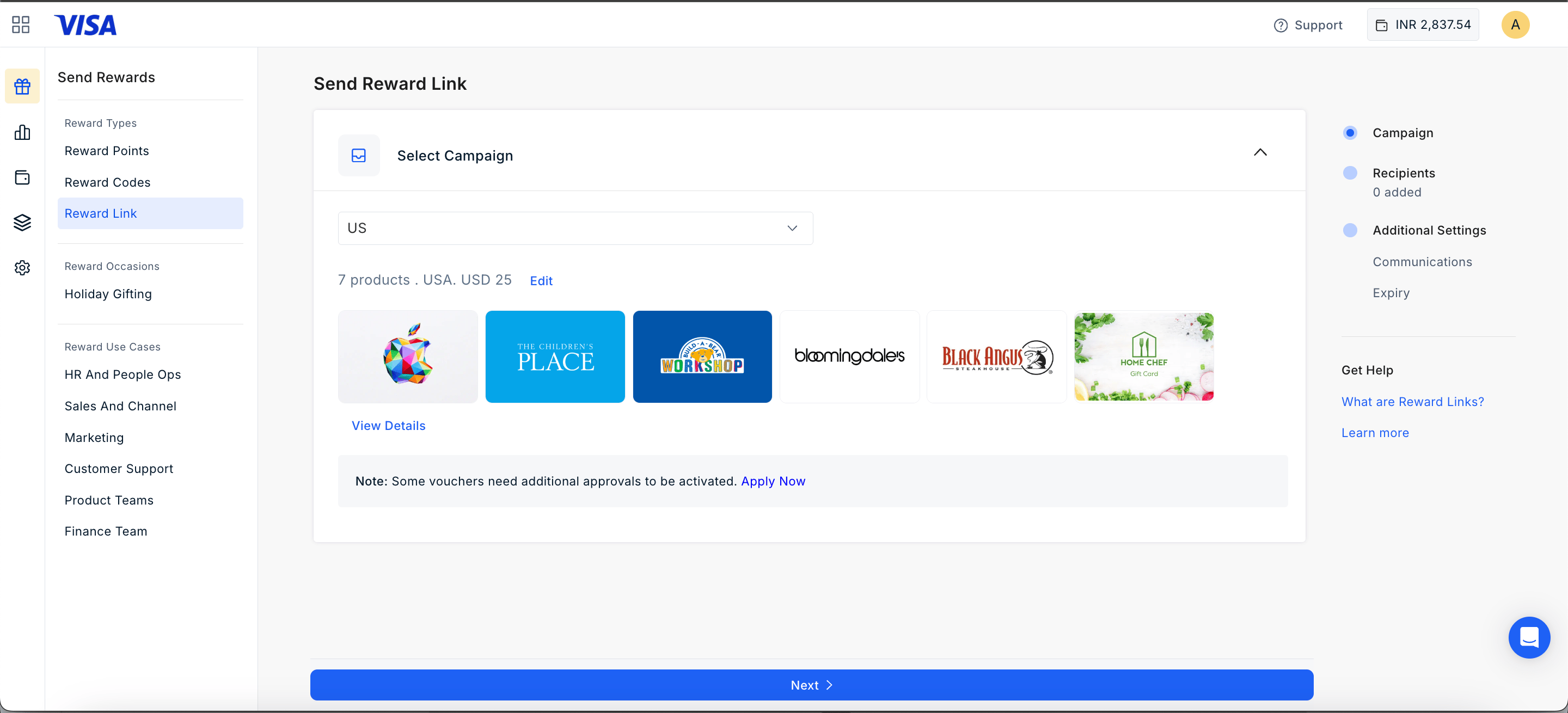The height and width of the screenshot is (713, 1568).
Task: Click the Campaign step label
Action: pyautogui.click(x=1402, y=133)
